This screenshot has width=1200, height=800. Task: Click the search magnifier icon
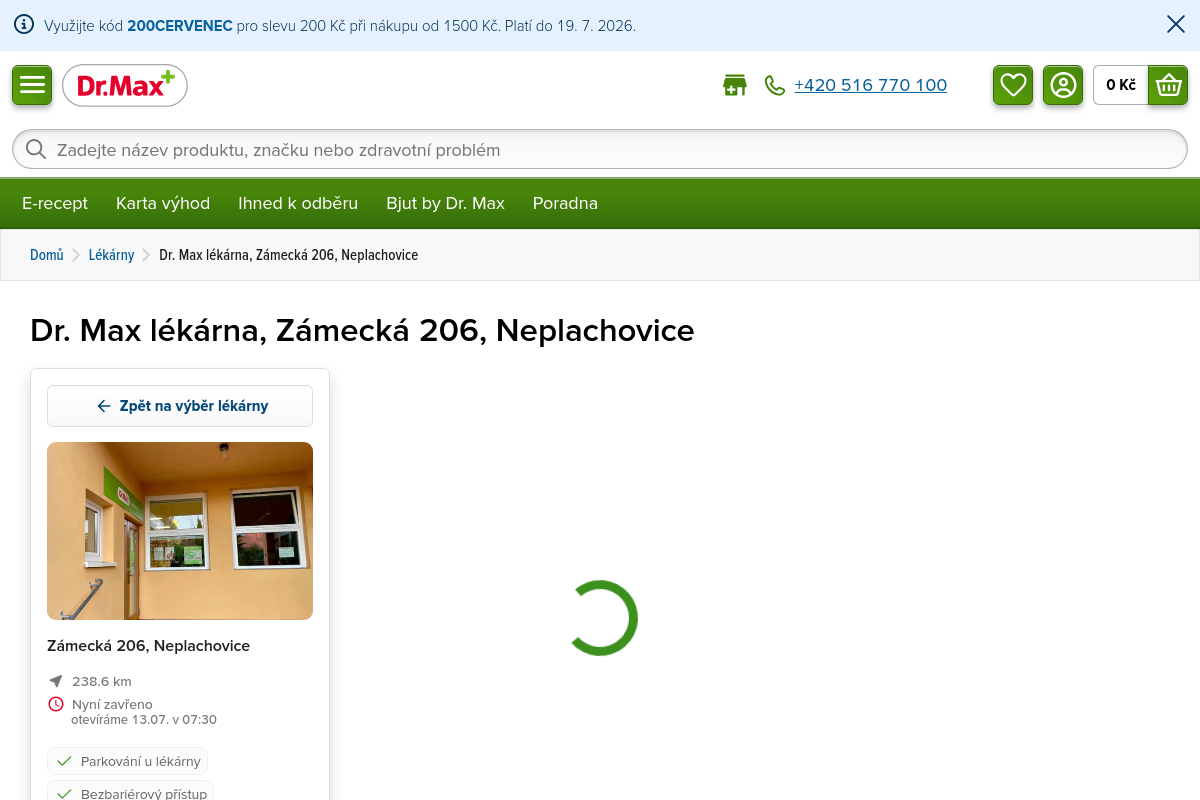(x=36, y=149)
